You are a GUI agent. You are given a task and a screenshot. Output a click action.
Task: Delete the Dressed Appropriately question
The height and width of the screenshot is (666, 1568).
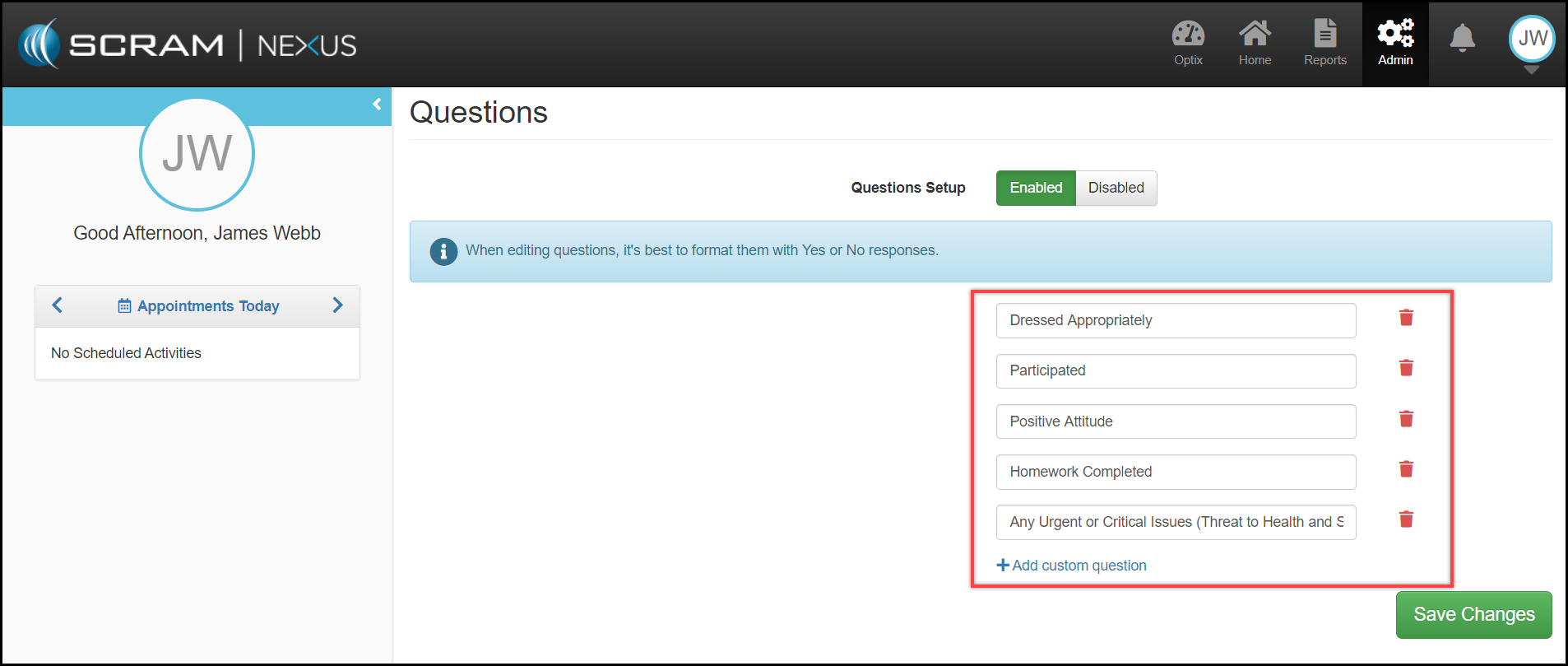pos(1406,318)
